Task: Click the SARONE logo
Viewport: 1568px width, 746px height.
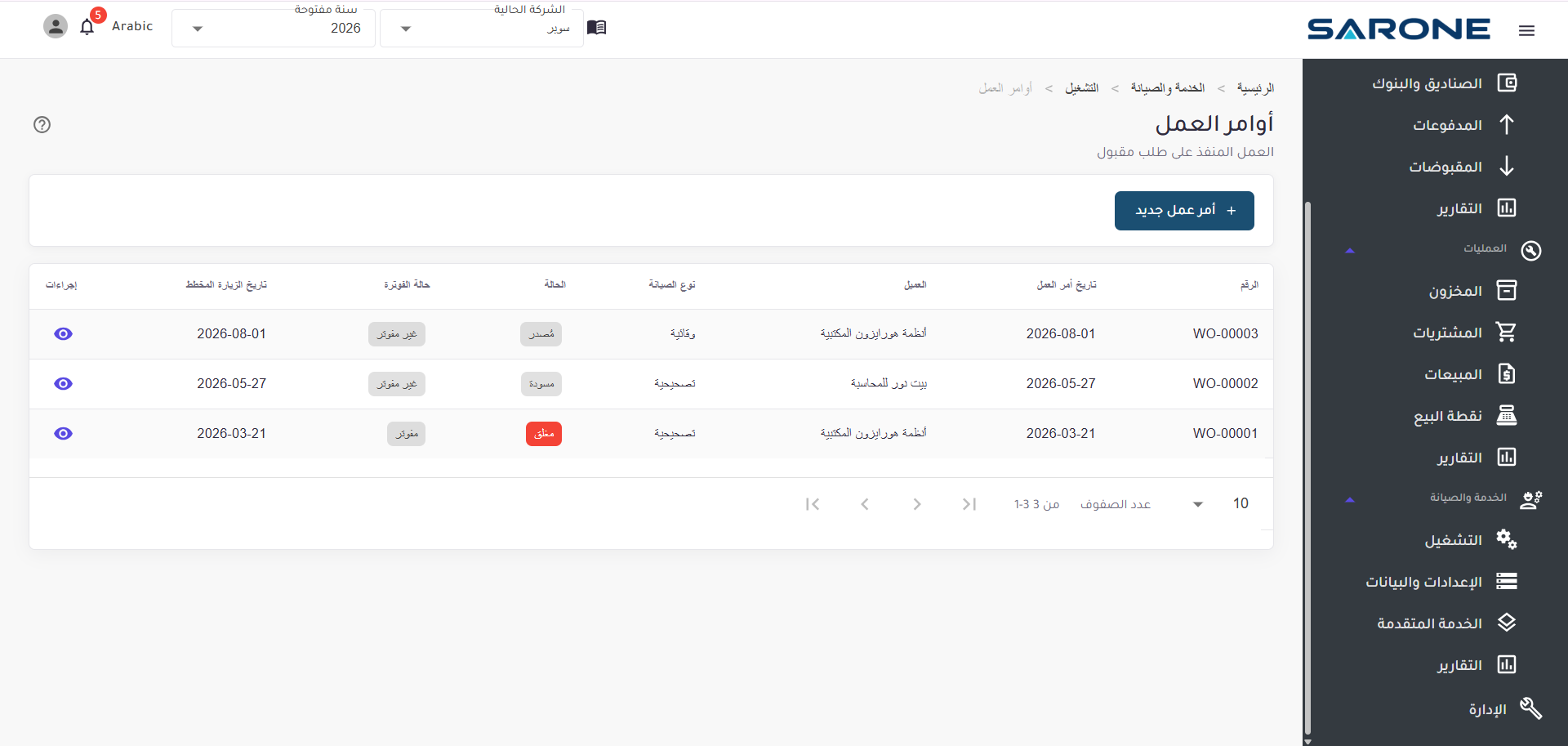Action: [1399, 29]
